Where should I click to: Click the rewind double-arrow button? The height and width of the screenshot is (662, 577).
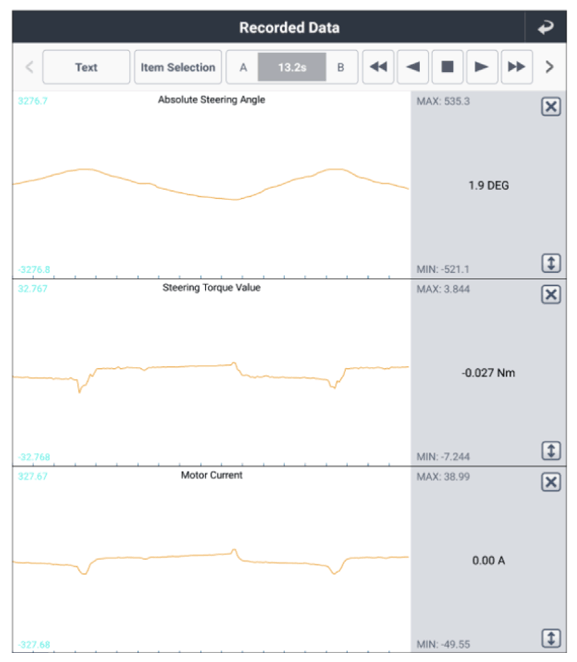[x=378, y=67]
